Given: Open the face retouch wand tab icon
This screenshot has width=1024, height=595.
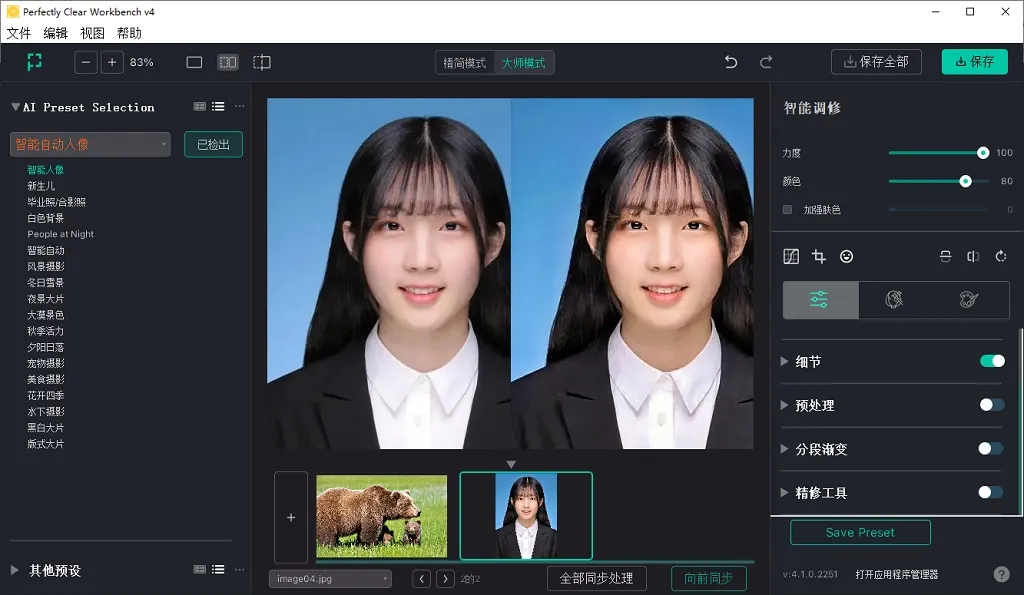Looking at the screenshot, I should coord(894,299).
